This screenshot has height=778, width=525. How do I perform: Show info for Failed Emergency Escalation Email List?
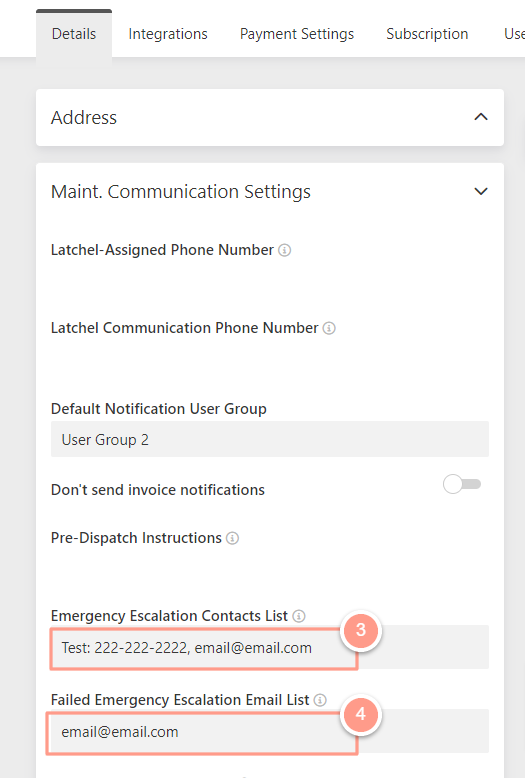pyautogui.click(x=320, y=700)
